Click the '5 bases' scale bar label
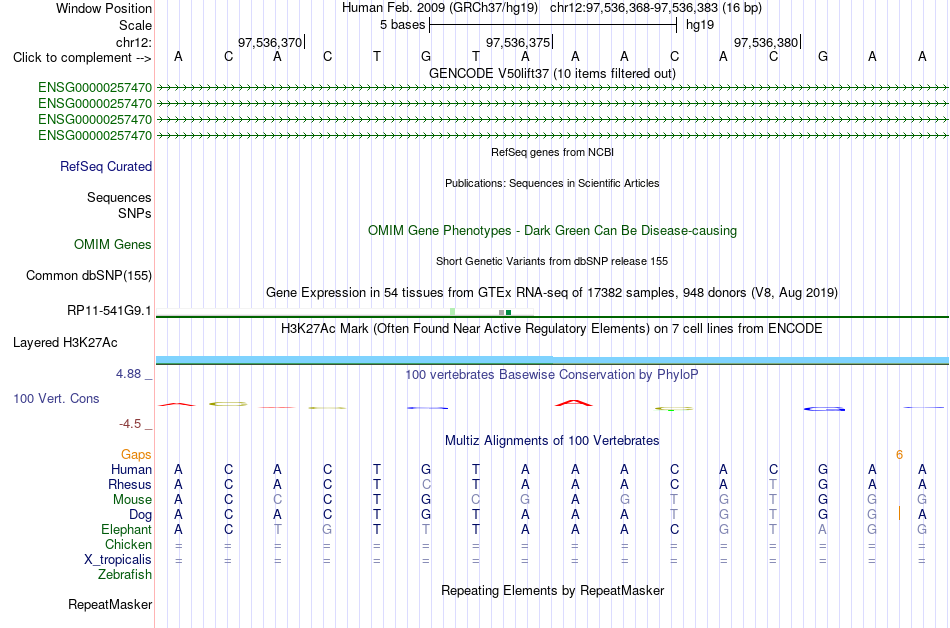 [402, 25]
